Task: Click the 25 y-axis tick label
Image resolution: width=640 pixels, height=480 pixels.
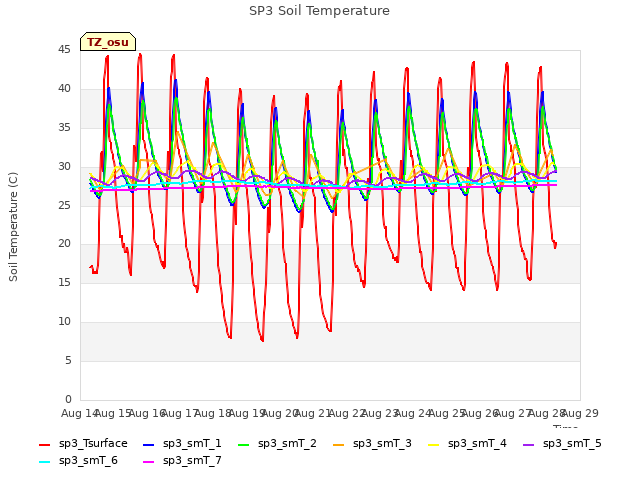Action: coord(64,205)
